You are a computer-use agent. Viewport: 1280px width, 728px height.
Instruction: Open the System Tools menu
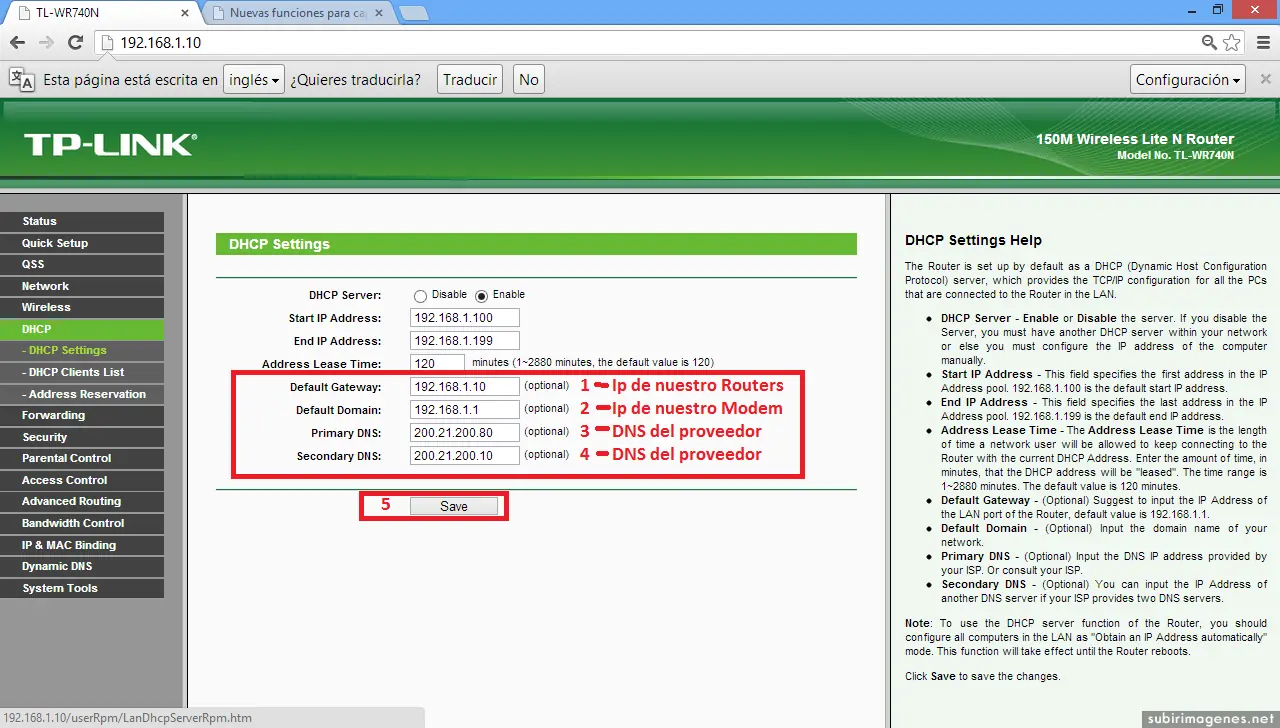[82, 588]
